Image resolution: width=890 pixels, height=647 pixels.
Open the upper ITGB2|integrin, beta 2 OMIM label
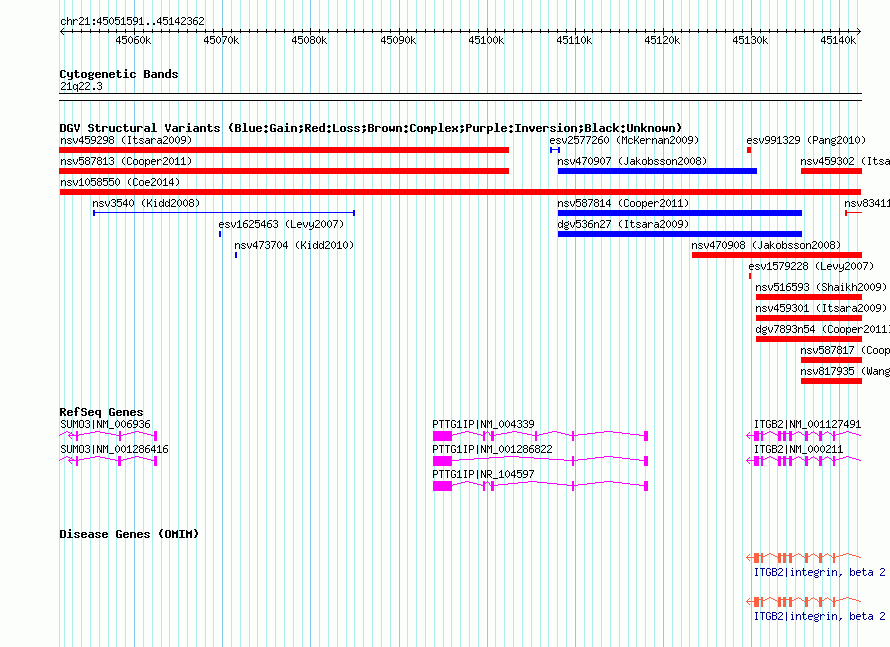click(820, 572)
